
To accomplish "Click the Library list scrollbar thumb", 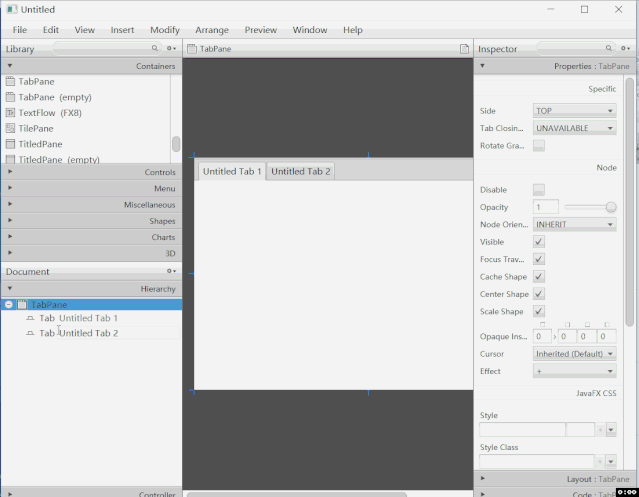I will point(176,144).
